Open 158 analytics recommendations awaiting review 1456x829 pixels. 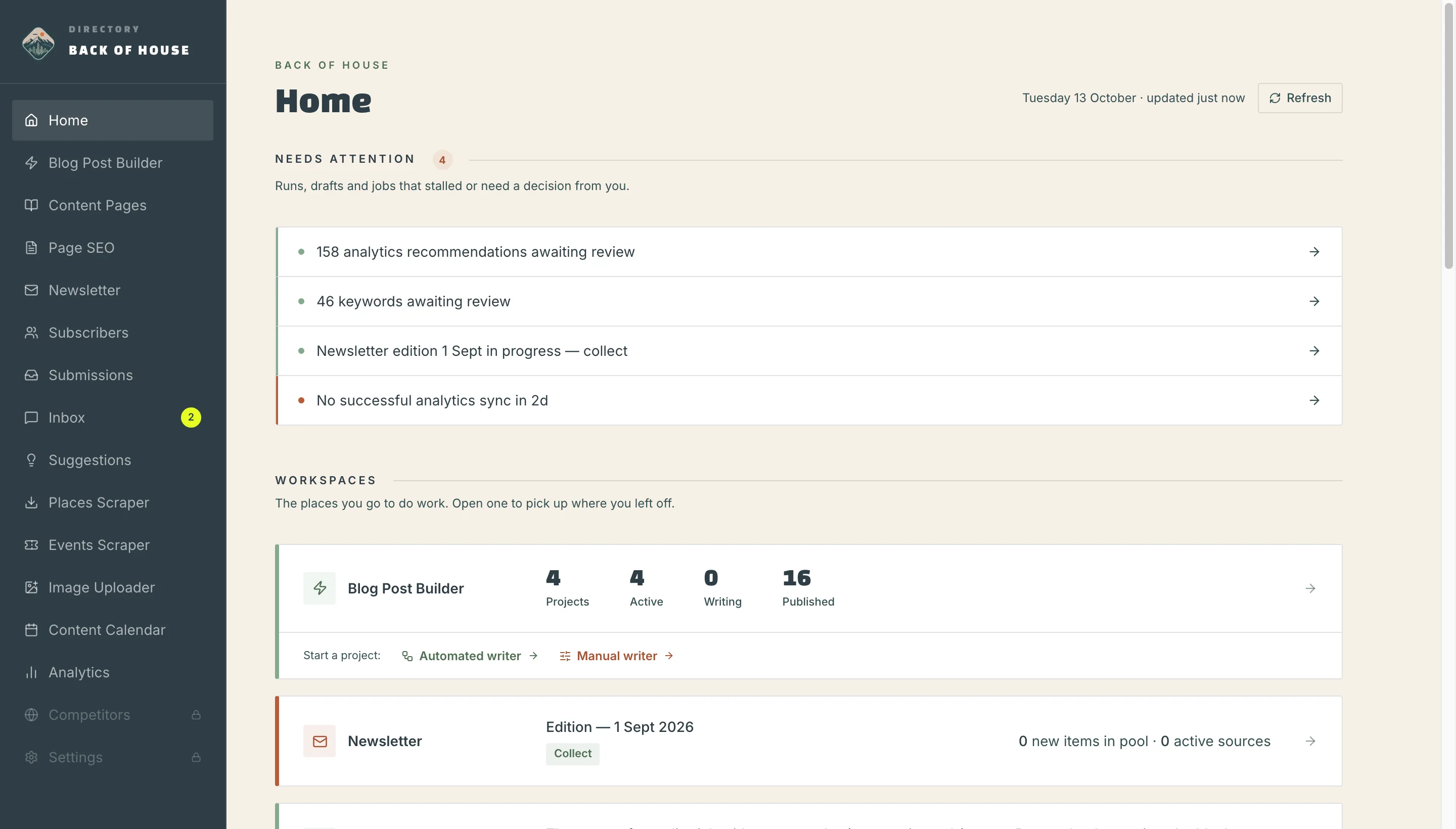pos(809,252)
